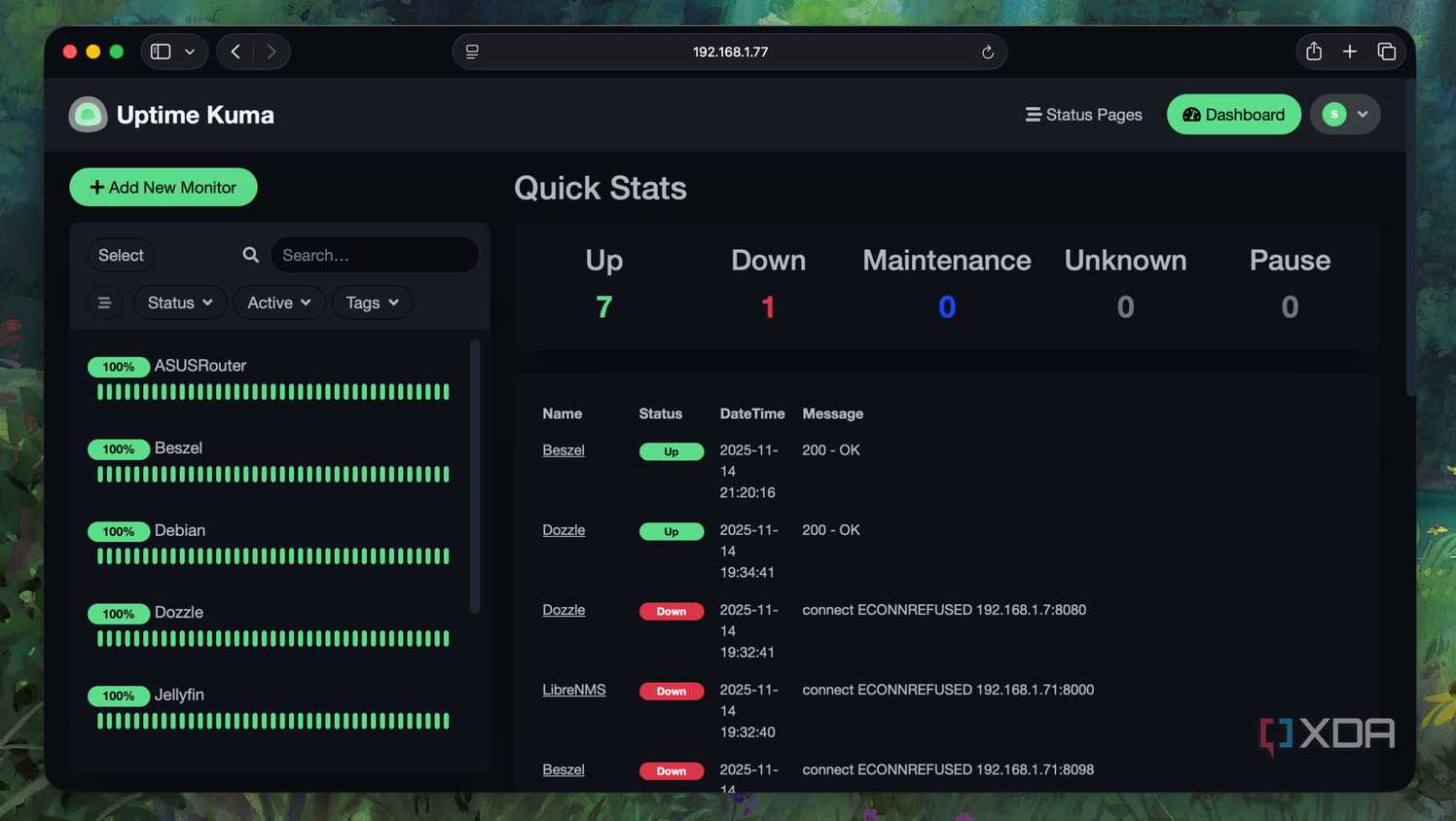Click the ASUSRouter heartbeat bar
This screenshot has height=821, width=1456.
click(x=273, y=392)
